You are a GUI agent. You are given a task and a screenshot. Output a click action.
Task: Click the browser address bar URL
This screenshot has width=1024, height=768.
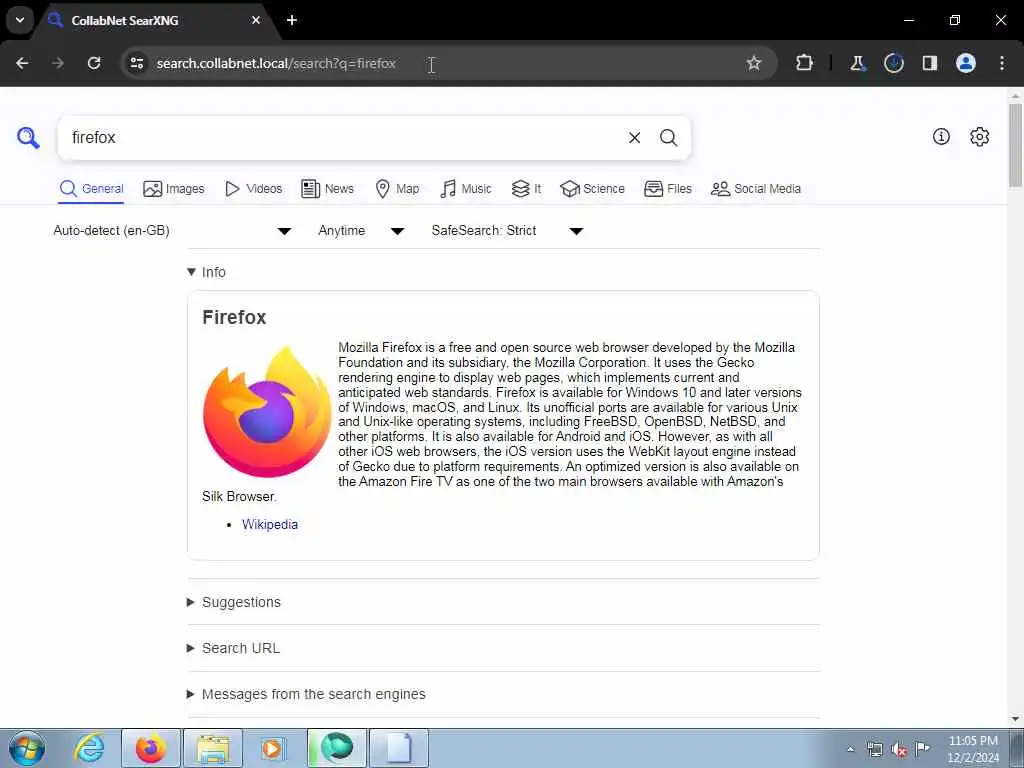click(276, 63)
